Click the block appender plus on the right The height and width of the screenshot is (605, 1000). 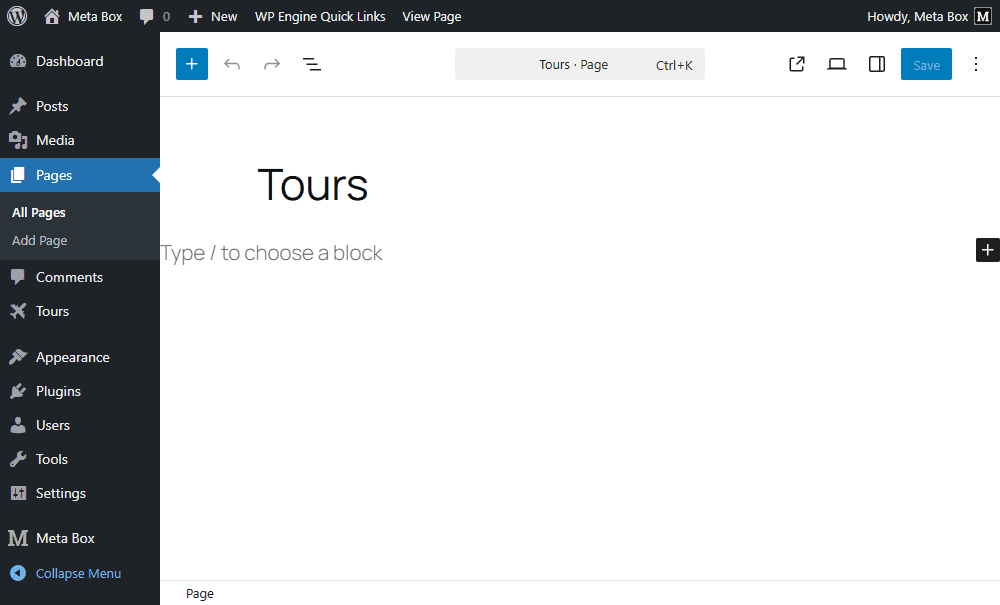pyautogui.click(x=987, y=250)
